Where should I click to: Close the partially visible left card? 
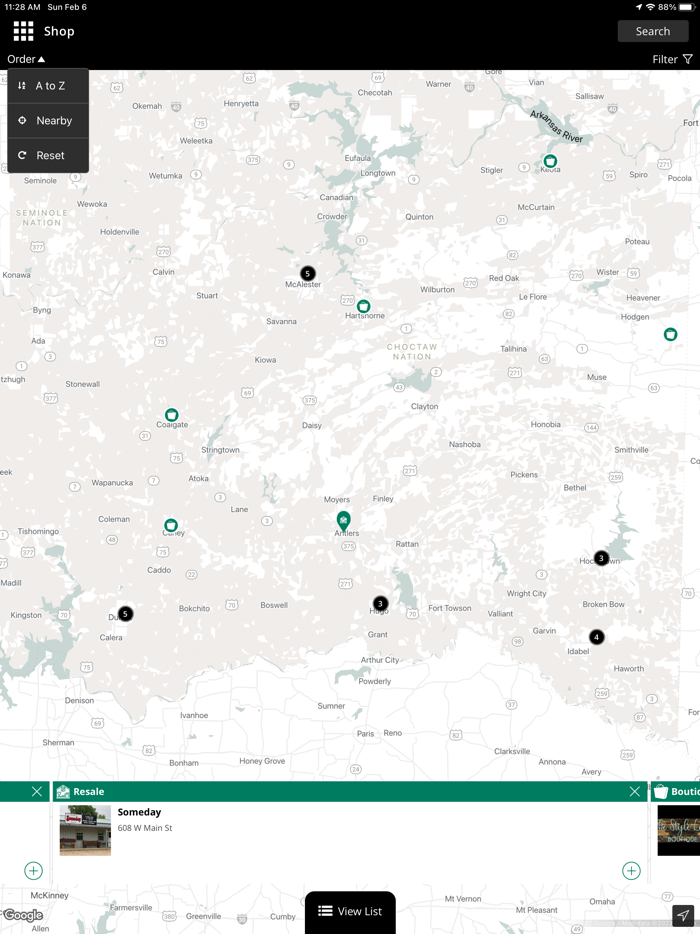(37, 791)
